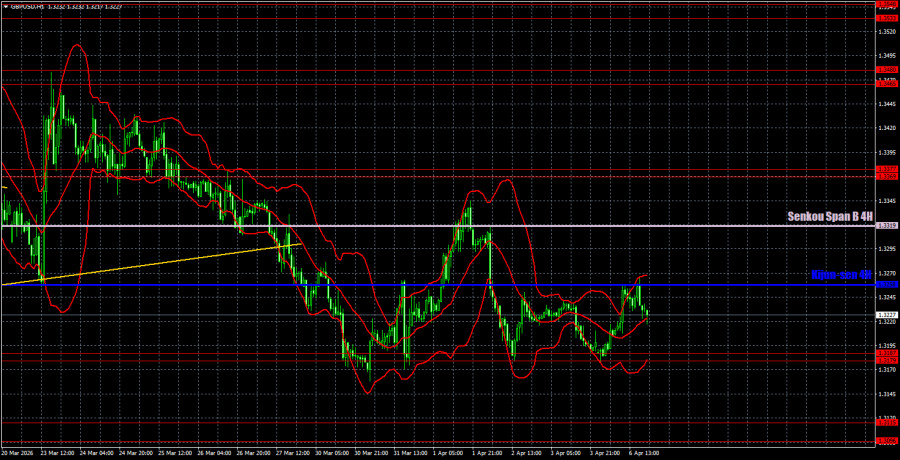Click the 20 Mar 2026 time axis label
The image size is (900, 460).
coord(16,453)
